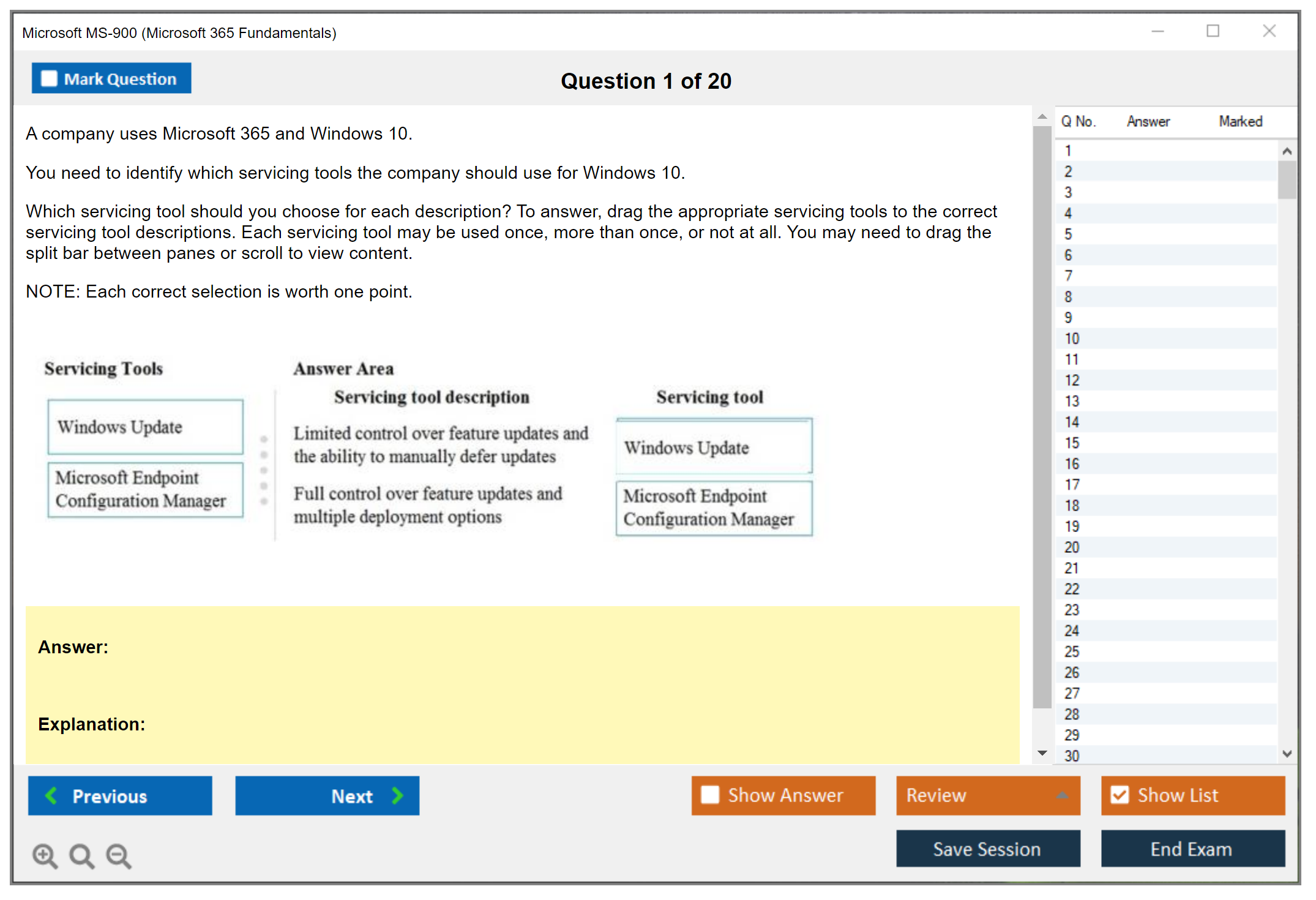1316x900 pixels.
Task: Expand the Review dropdown arrow
Action: point(1062,795)
